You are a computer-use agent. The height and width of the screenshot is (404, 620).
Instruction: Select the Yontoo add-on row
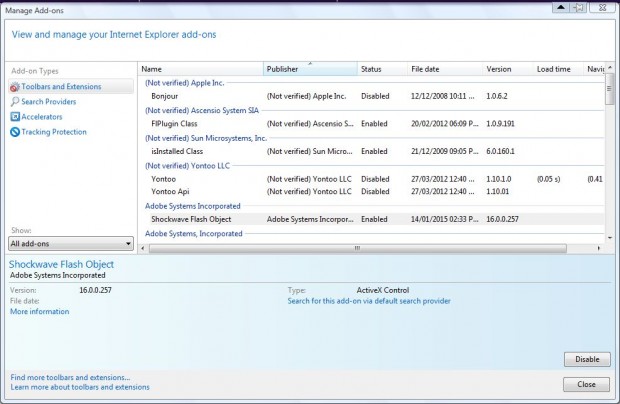pos(371,179)
